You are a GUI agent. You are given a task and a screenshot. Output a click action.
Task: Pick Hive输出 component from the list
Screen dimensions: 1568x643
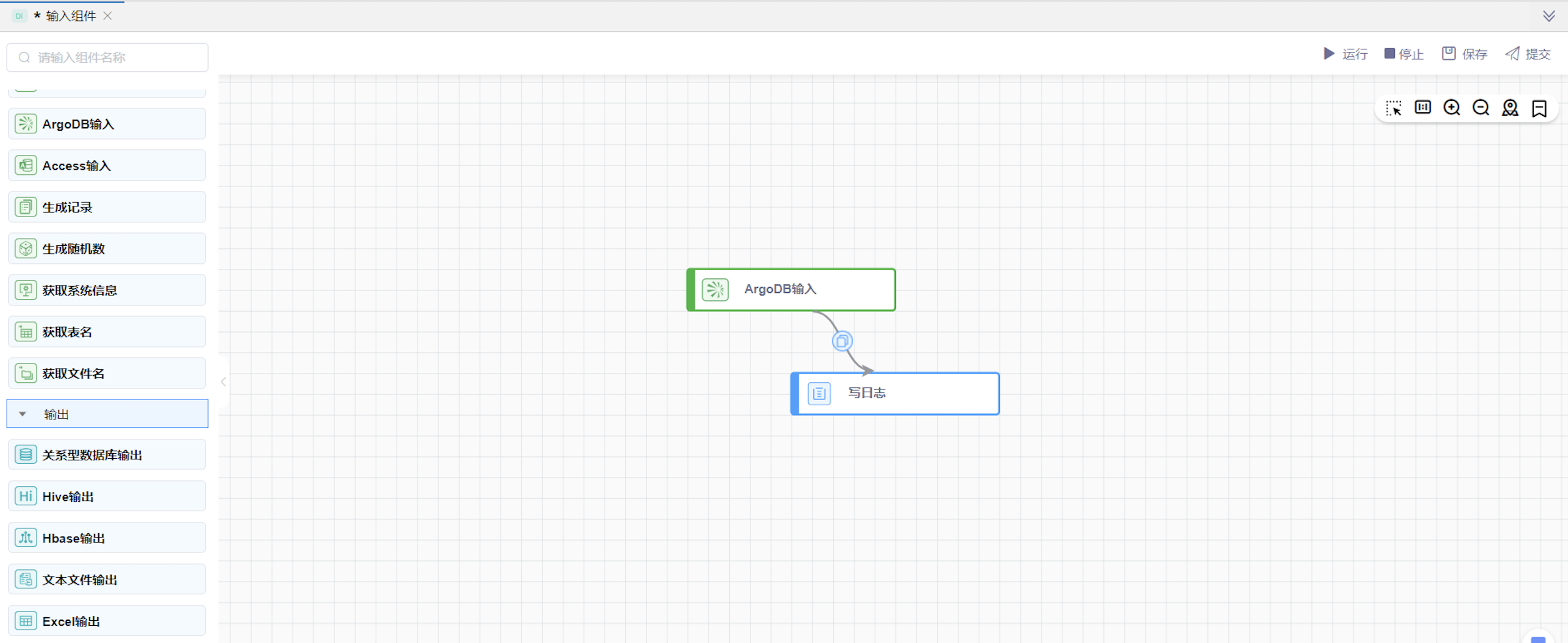pos(107,496)
